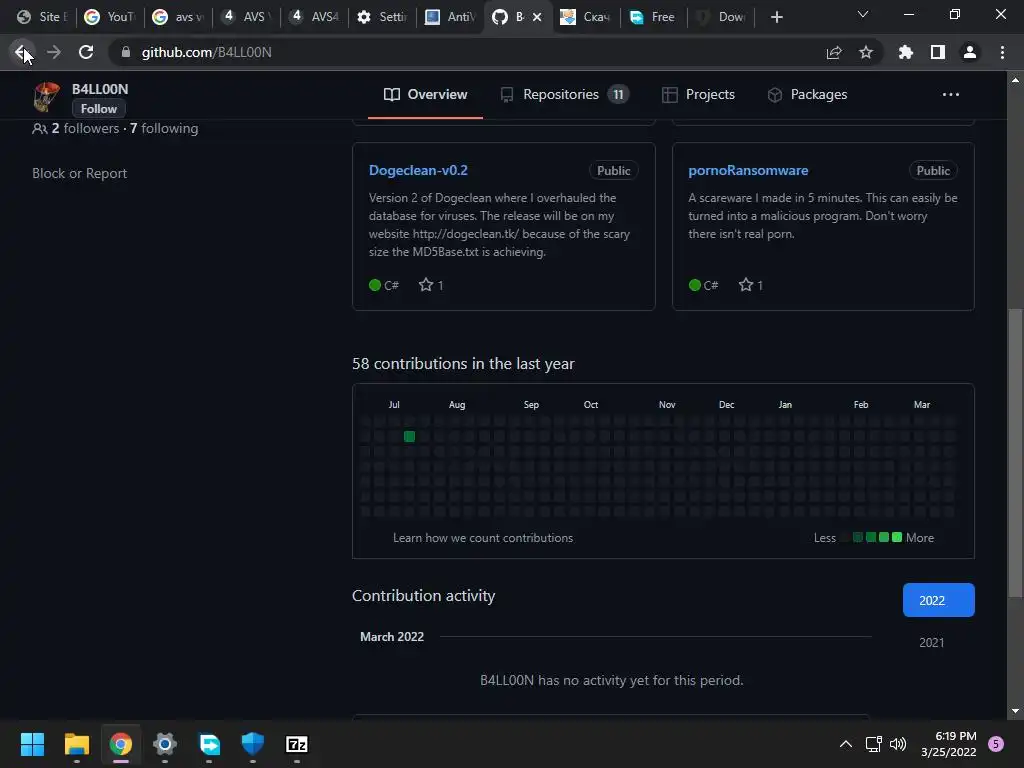Open the clock showing 6:19 PM

tap(948, 744)
